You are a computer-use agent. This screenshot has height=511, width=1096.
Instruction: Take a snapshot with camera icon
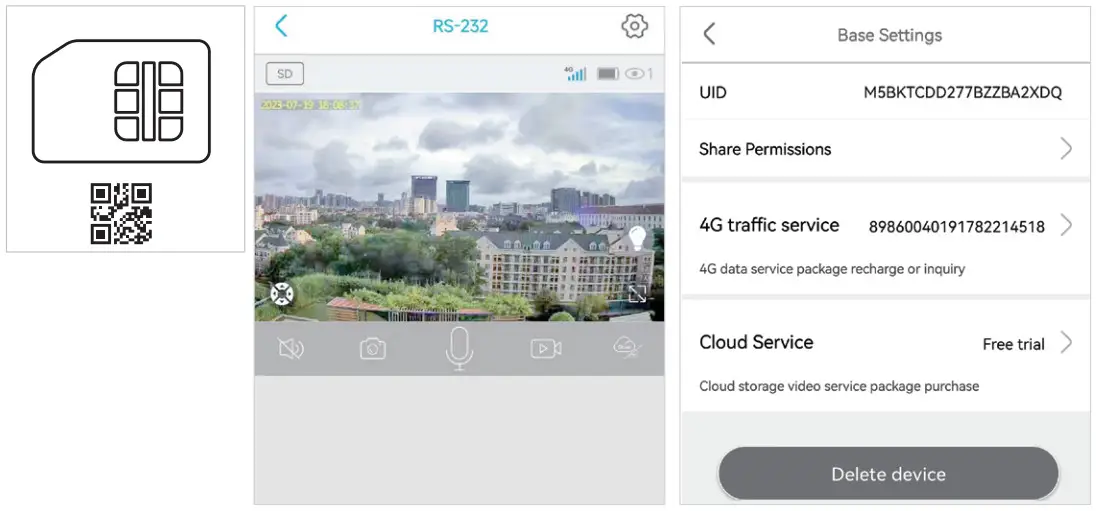(x=373, y=348)
